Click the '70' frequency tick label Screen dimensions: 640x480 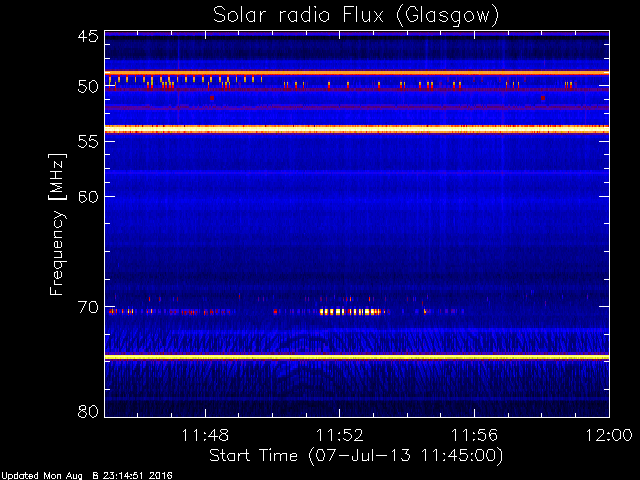pos(88,307)
